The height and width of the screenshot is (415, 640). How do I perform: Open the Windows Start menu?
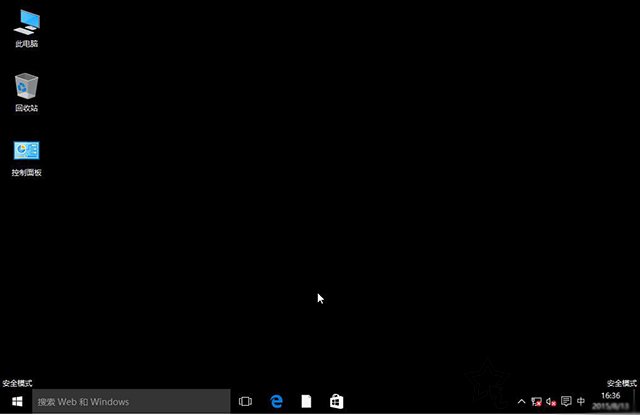tap(16, 402)
